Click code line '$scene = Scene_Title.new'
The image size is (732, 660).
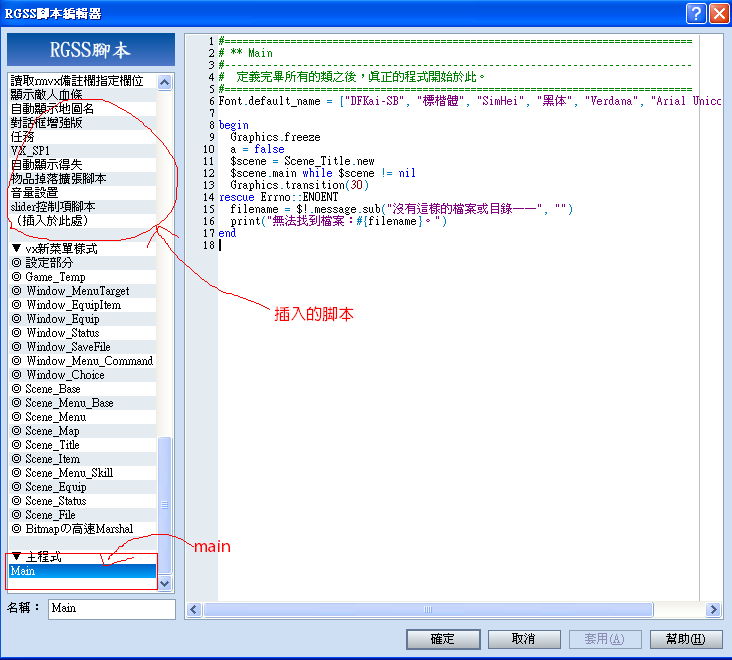(302, 161)
